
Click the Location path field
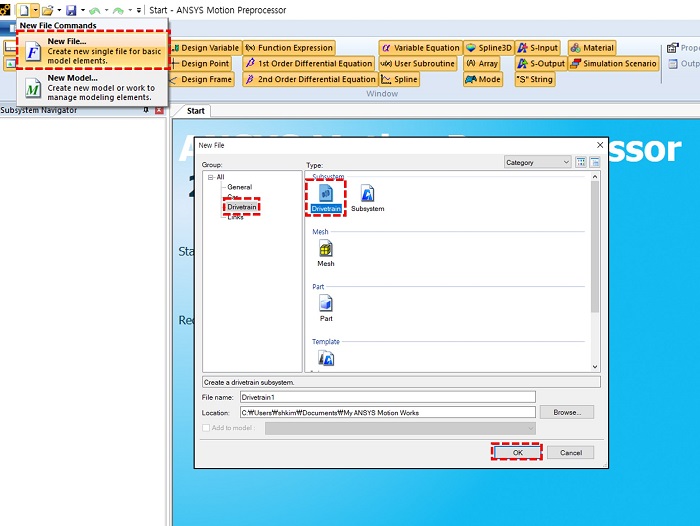(x=388, y=413)
